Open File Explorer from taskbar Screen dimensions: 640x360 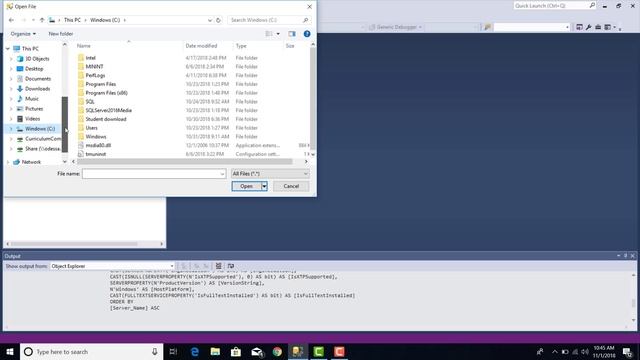[x=215, y=351]
